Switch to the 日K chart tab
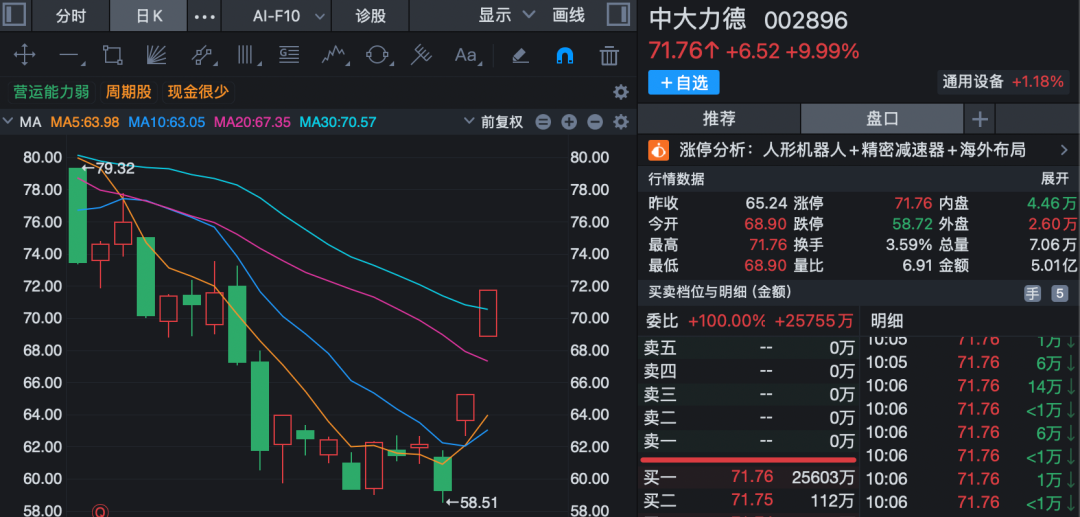This screenshot has width=1080, height=517. pos(149,15)
